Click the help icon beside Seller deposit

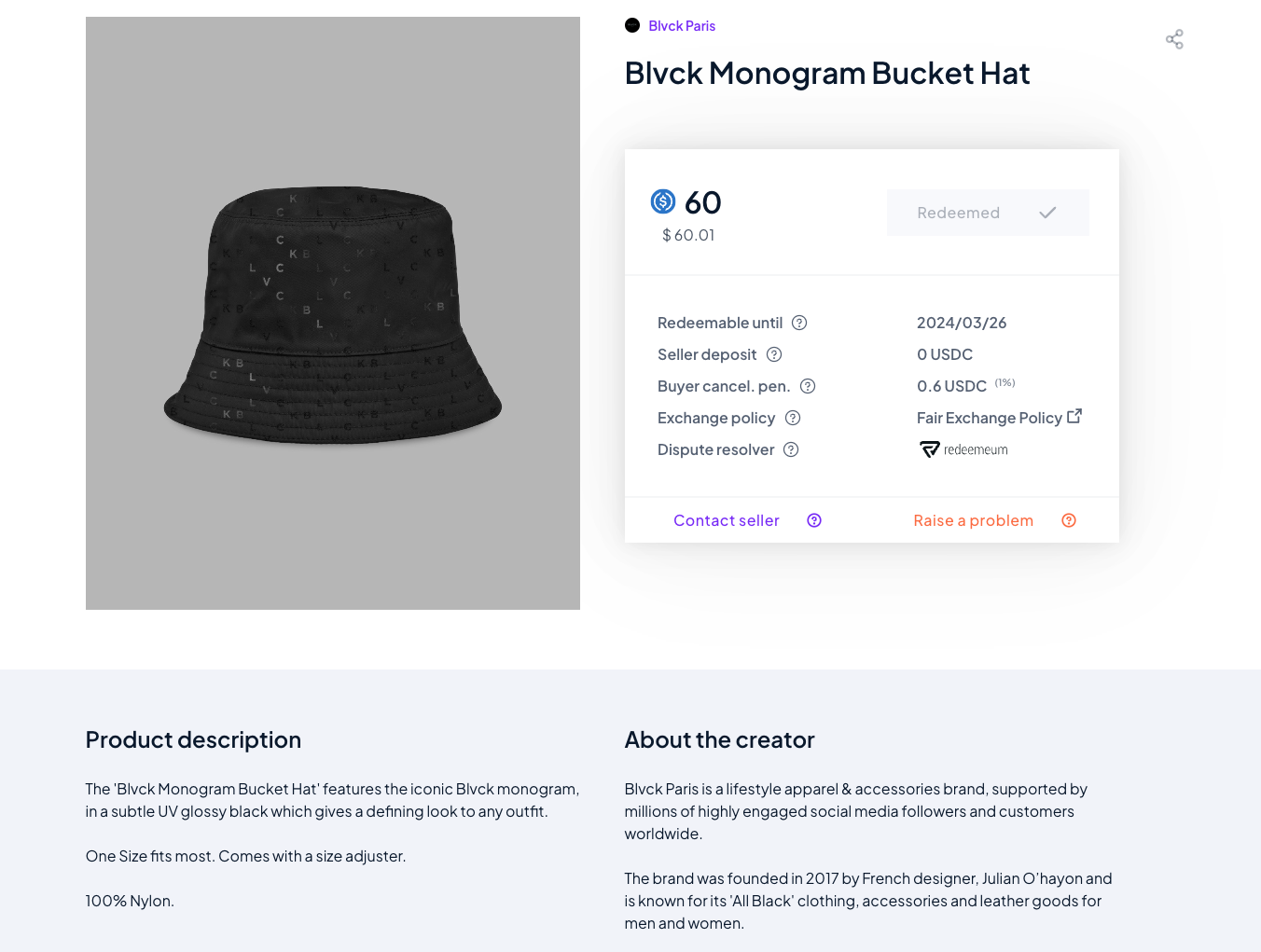pos(774,354)
